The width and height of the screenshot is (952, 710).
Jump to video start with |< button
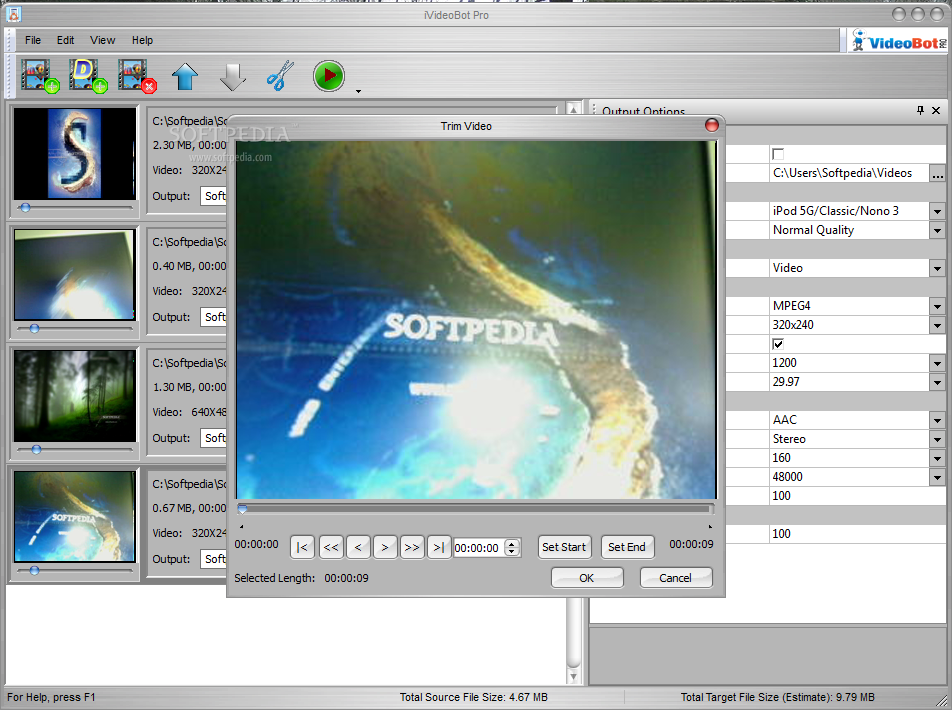(x=302, y=547)
